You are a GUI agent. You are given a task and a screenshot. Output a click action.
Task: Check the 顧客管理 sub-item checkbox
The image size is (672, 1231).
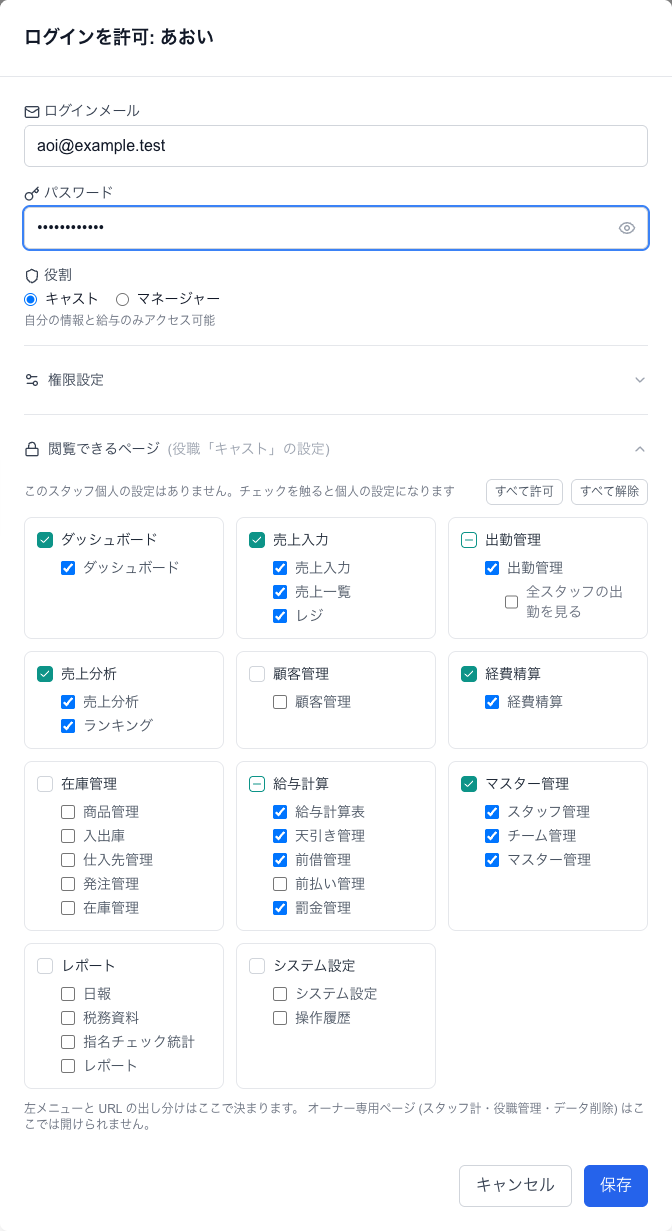pyautogui.click(x=280, y=702)
